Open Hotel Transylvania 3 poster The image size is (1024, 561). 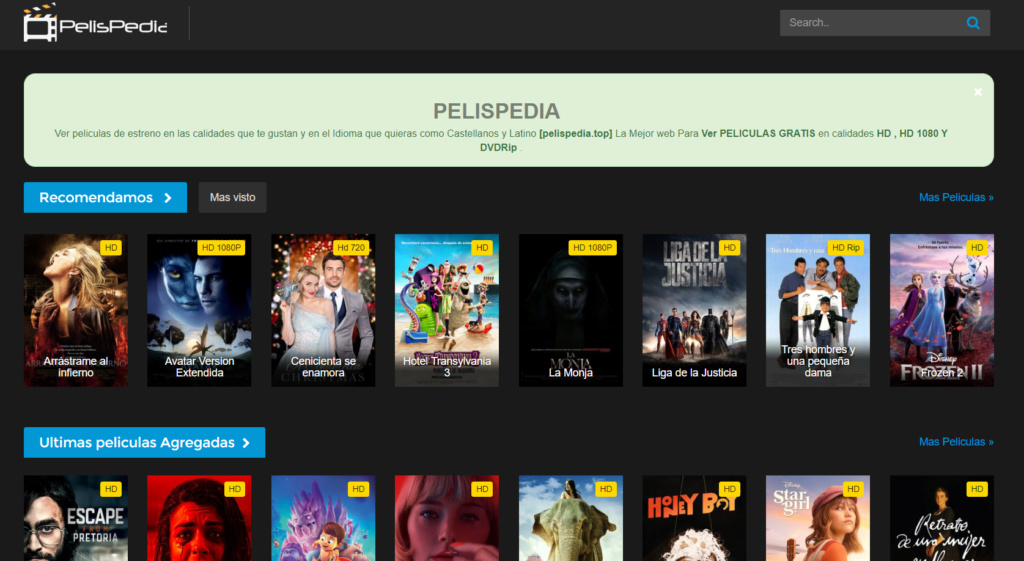(x=447, y=310)
